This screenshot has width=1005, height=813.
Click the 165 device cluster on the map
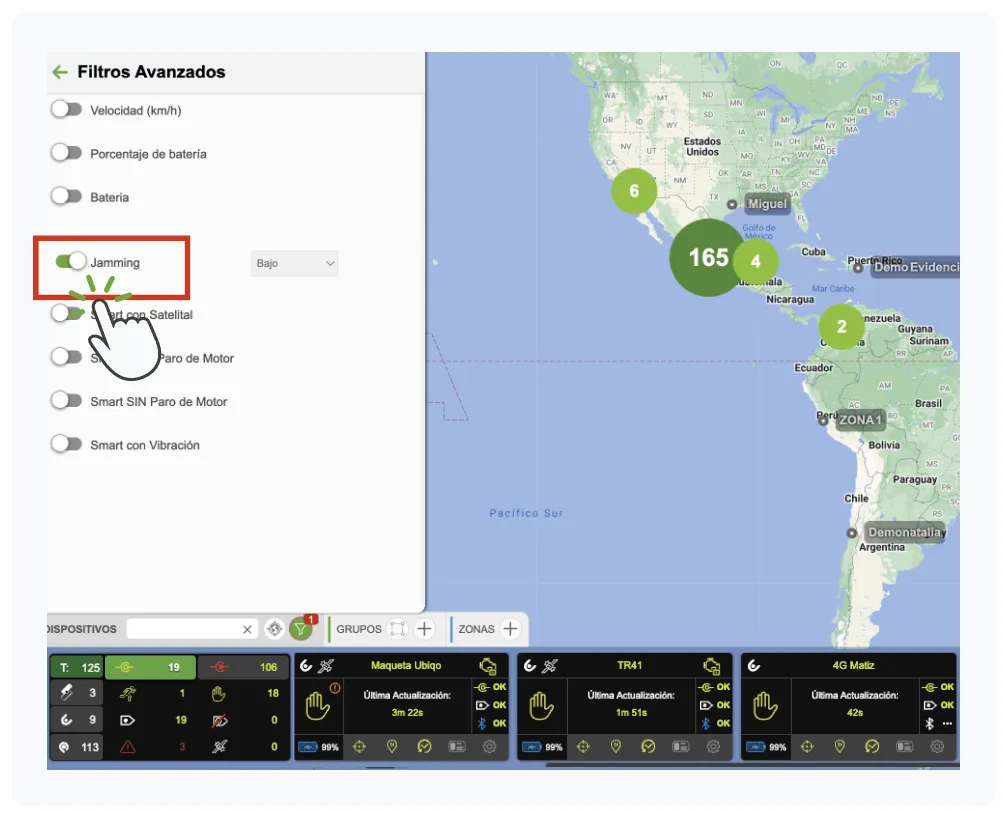pos(708,257)
